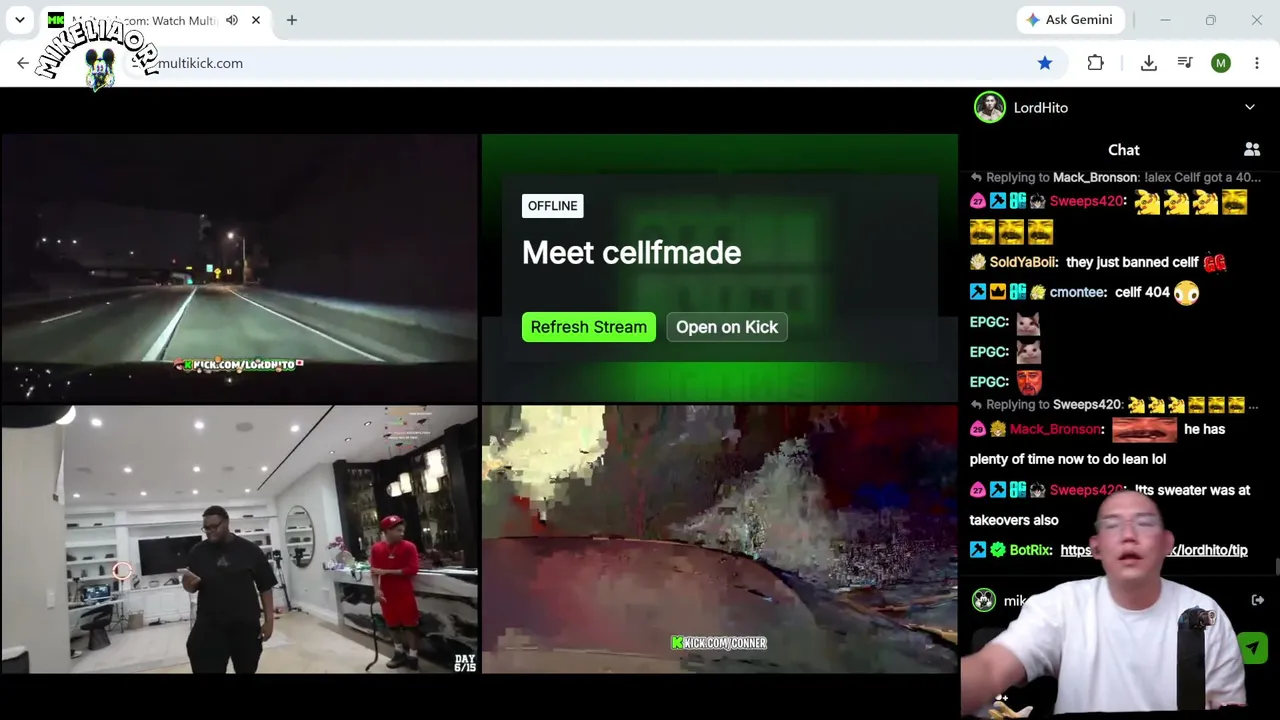Viewport: 1280px width, 720px height.
Task: Open the tab search dropdown arrow
Action: click(x=20, y=20)
